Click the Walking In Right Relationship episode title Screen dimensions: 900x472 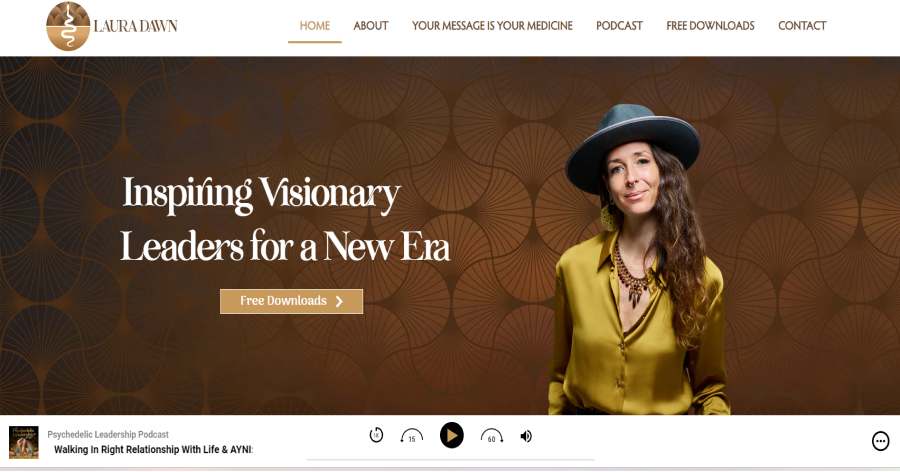pos(153,450)
